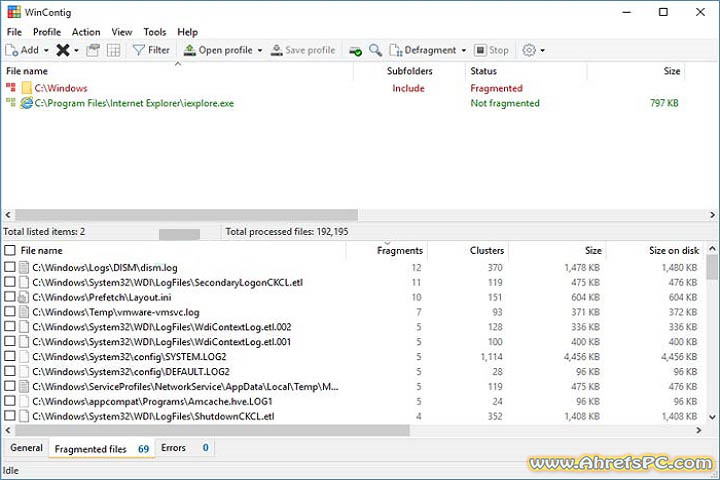The width and height of the screenshot is (720, 480).
Task: Click the dism.log file icon
Action: pyautogui.click(x=24, y=267)
